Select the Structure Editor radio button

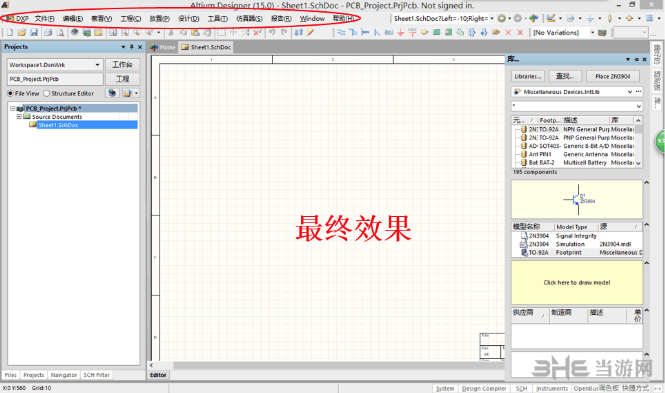pos(47,93)
